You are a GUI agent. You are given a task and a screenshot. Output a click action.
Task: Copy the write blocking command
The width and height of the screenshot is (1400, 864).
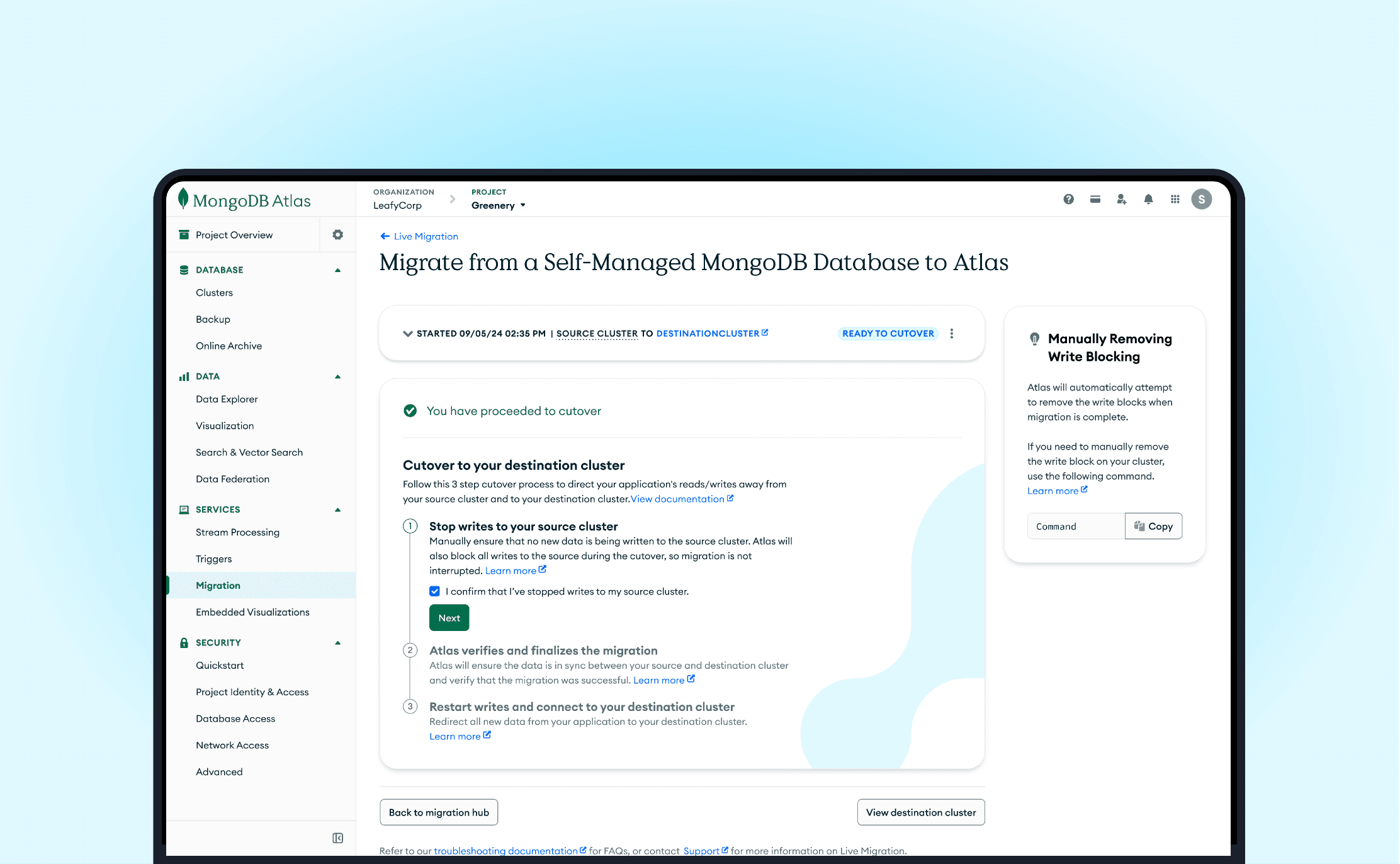1153,526
